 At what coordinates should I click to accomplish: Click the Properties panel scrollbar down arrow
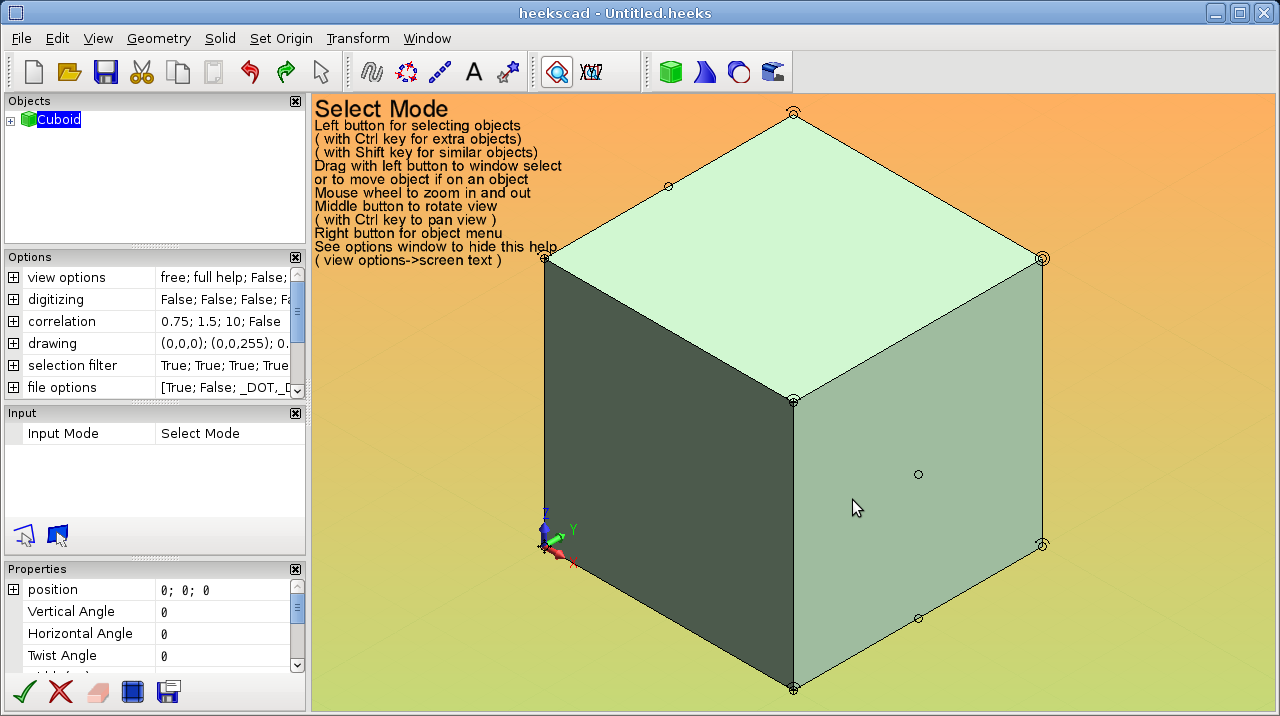297,665
